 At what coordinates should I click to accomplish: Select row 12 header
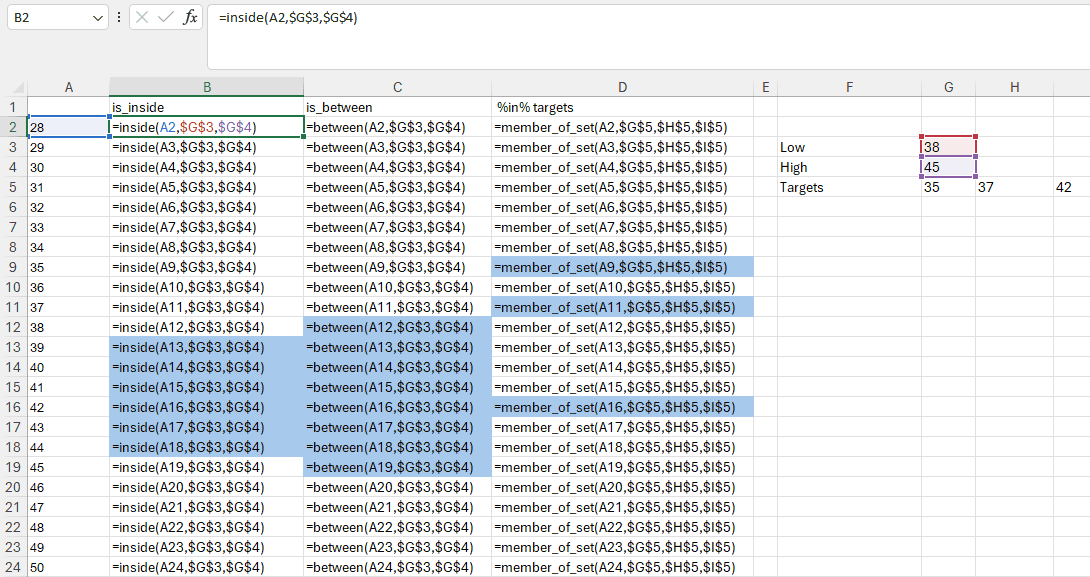point(13,327)
